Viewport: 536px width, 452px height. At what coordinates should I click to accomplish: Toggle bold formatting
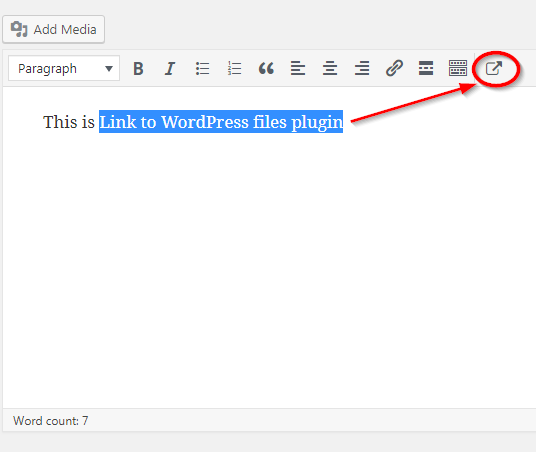point(138,69)
